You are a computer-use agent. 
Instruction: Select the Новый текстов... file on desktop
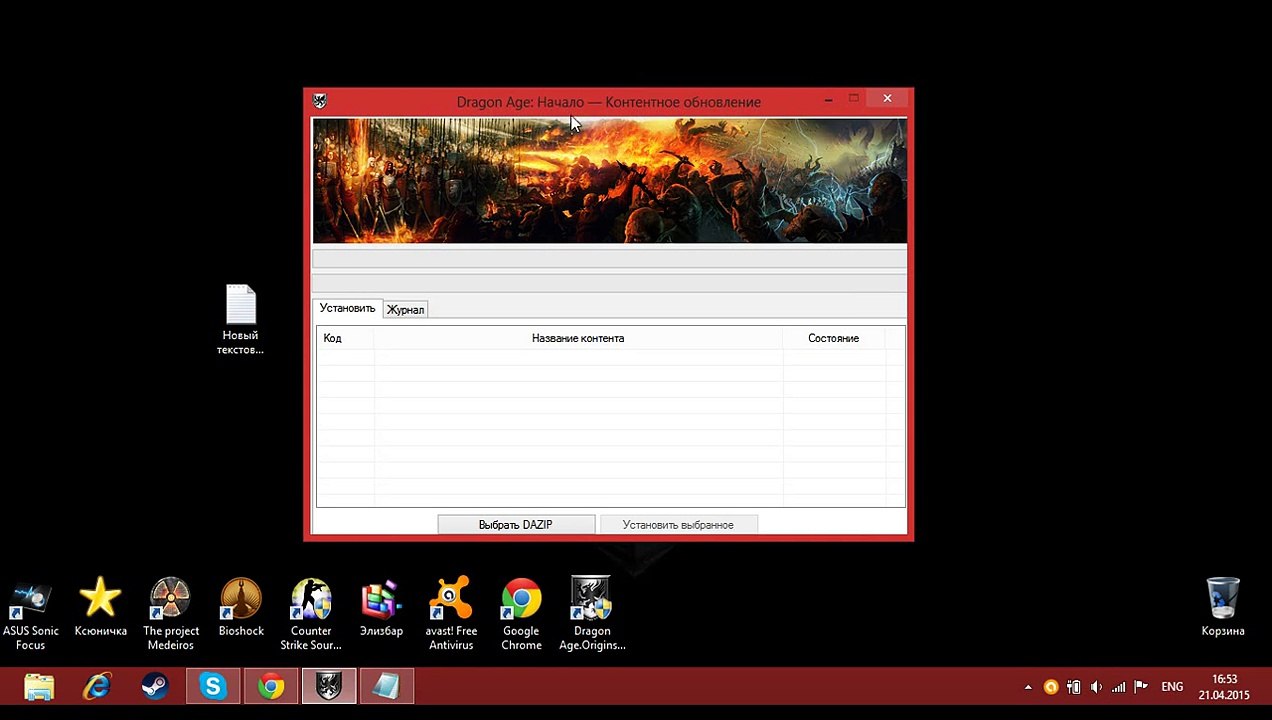(x=240, y=320)
